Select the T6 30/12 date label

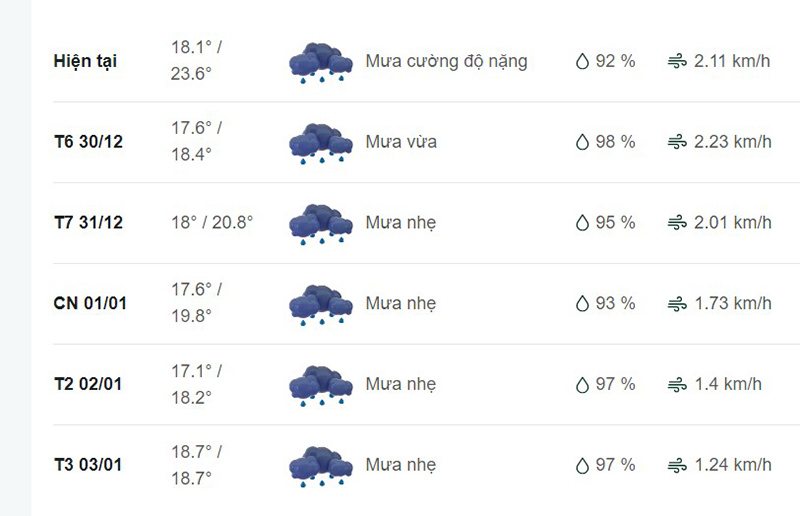point(88,141)
